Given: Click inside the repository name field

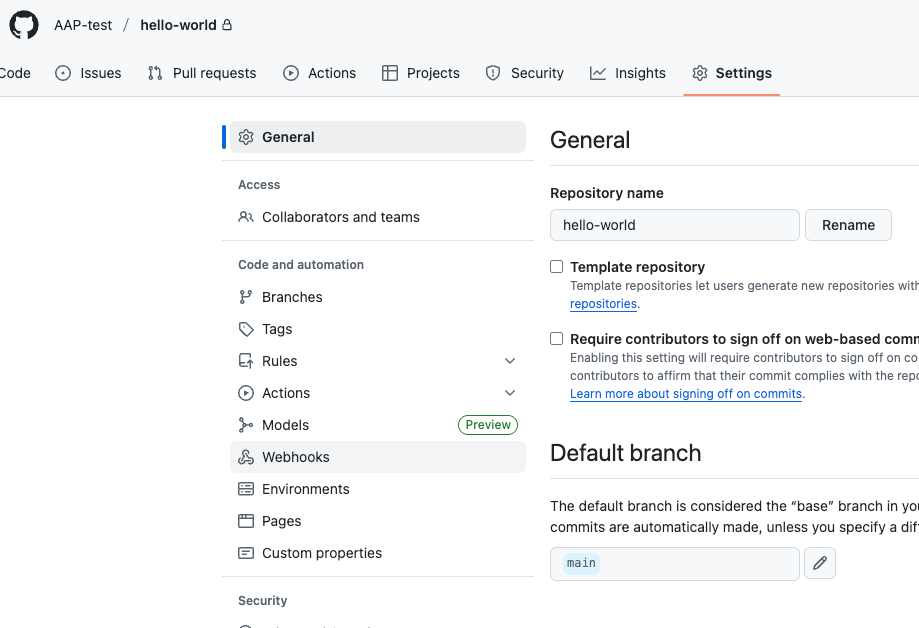Looking at the screenshot, I should coord(674,225).
